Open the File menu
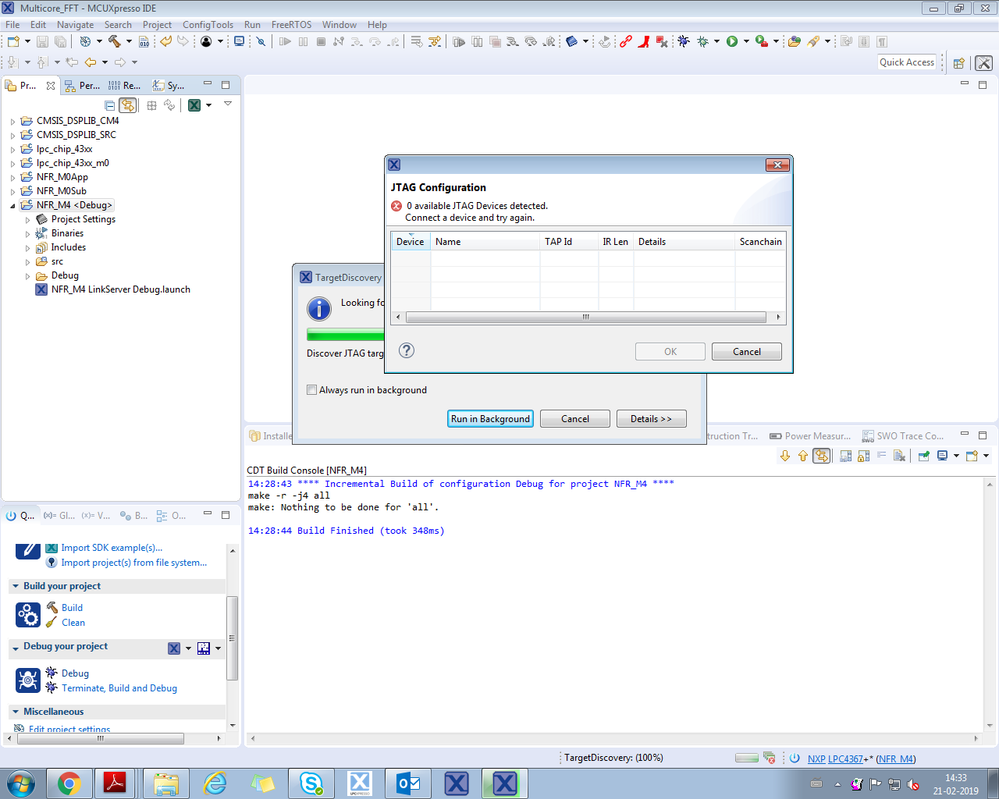999x799 pixels. [12, 25]
